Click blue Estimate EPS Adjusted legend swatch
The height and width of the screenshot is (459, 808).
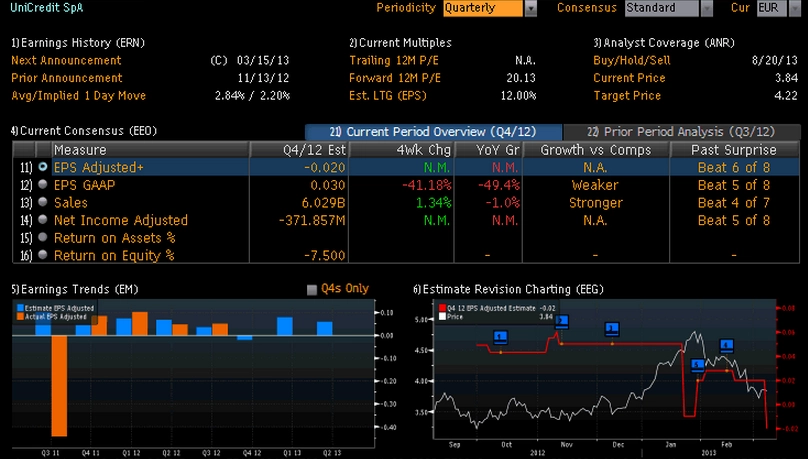tap(20, 308)
